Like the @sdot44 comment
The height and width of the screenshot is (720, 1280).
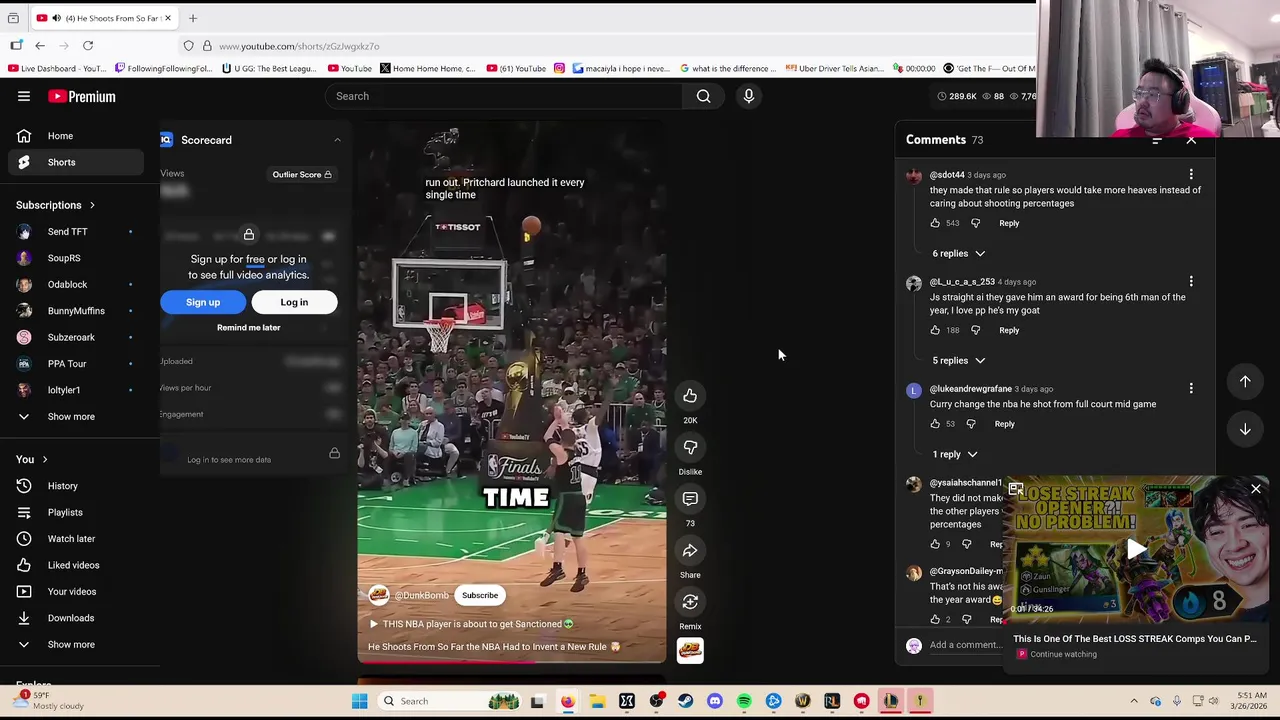935,223
